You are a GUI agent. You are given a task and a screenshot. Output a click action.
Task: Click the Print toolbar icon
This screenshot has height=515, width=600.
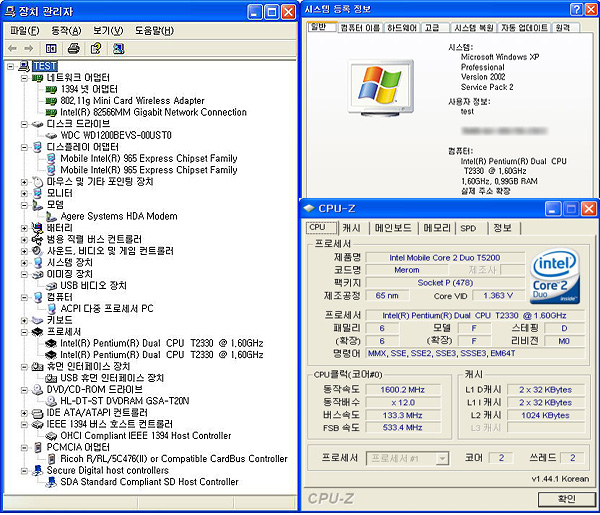[x=73, y=49]
